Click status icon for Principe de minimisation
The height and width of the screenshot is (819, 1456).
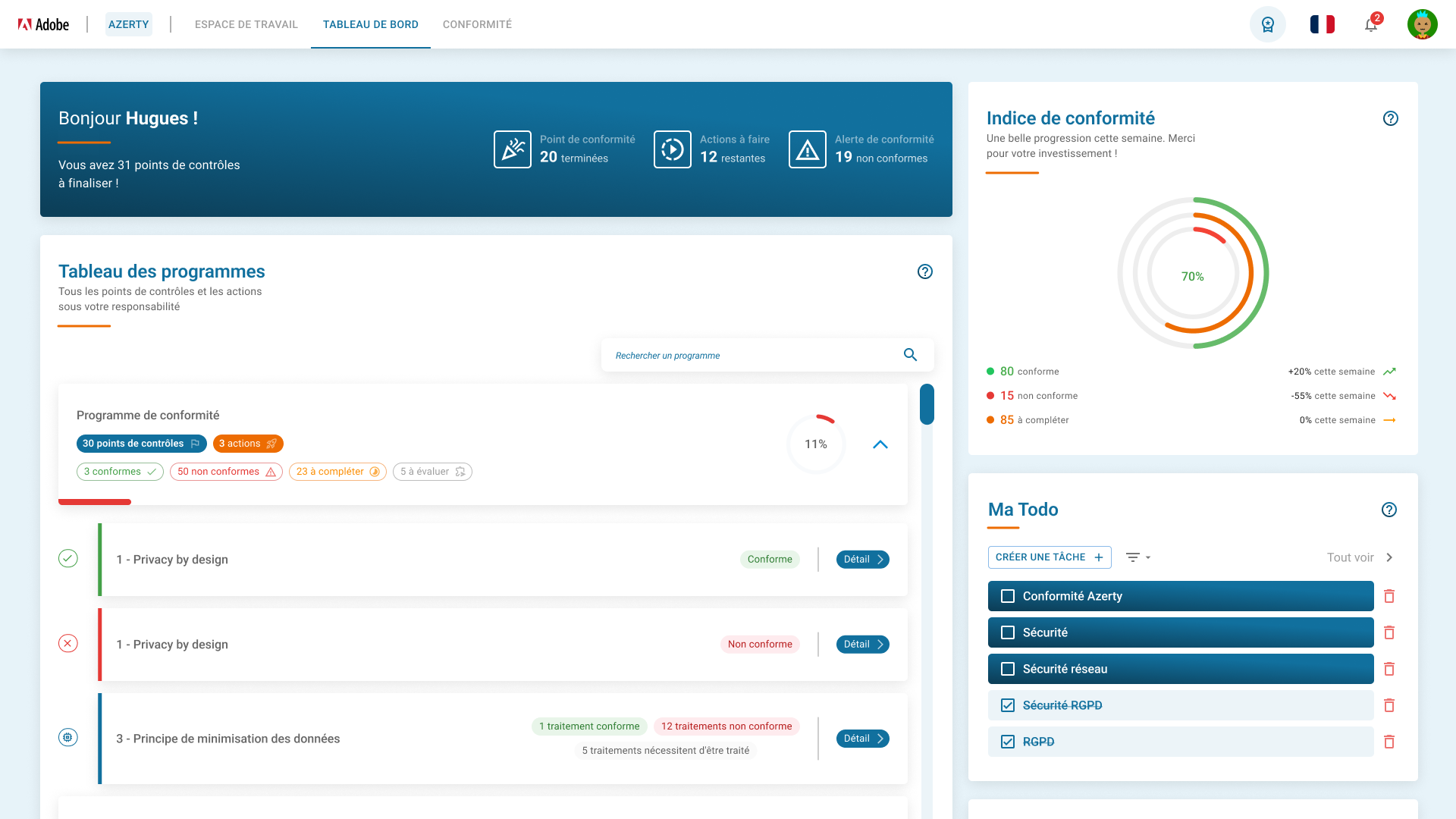coord(68,737)
